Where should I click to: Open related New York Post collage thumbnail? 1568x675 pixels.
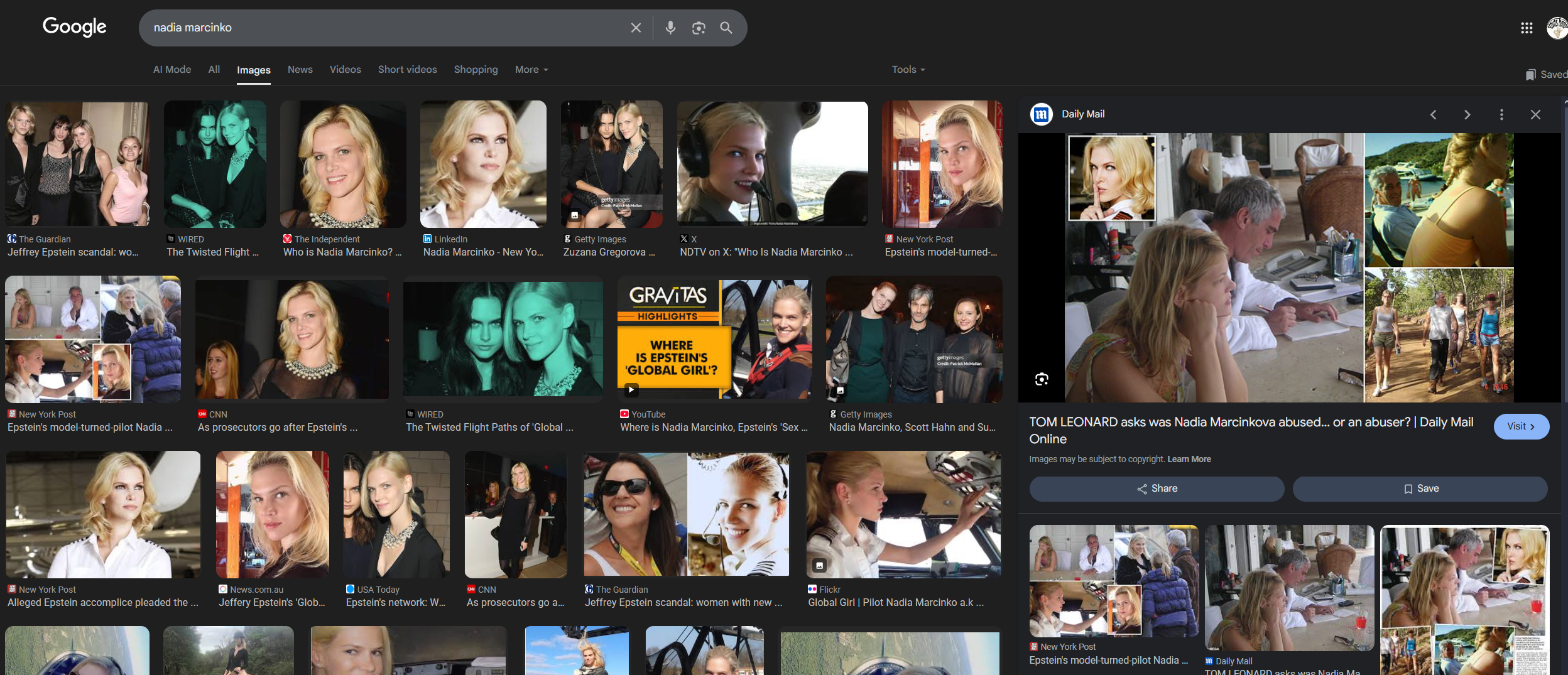click(1114, 581)
